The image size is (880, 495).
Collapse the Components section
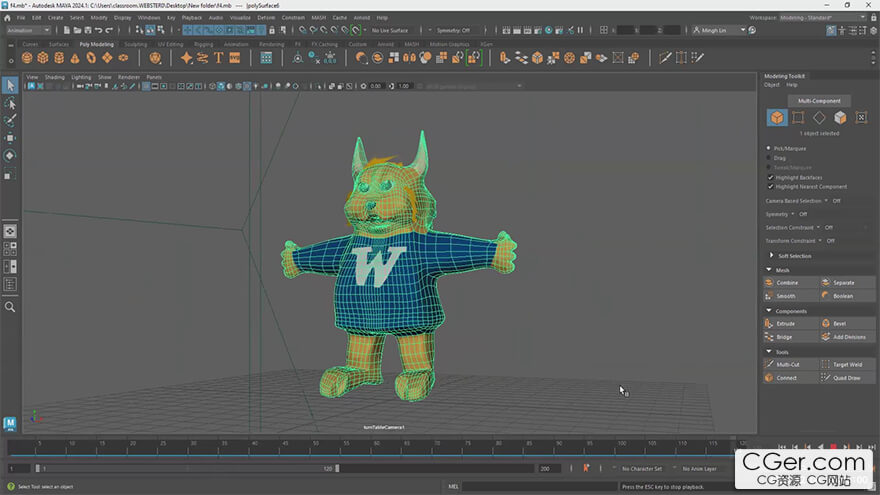click(x=769, y=311)
